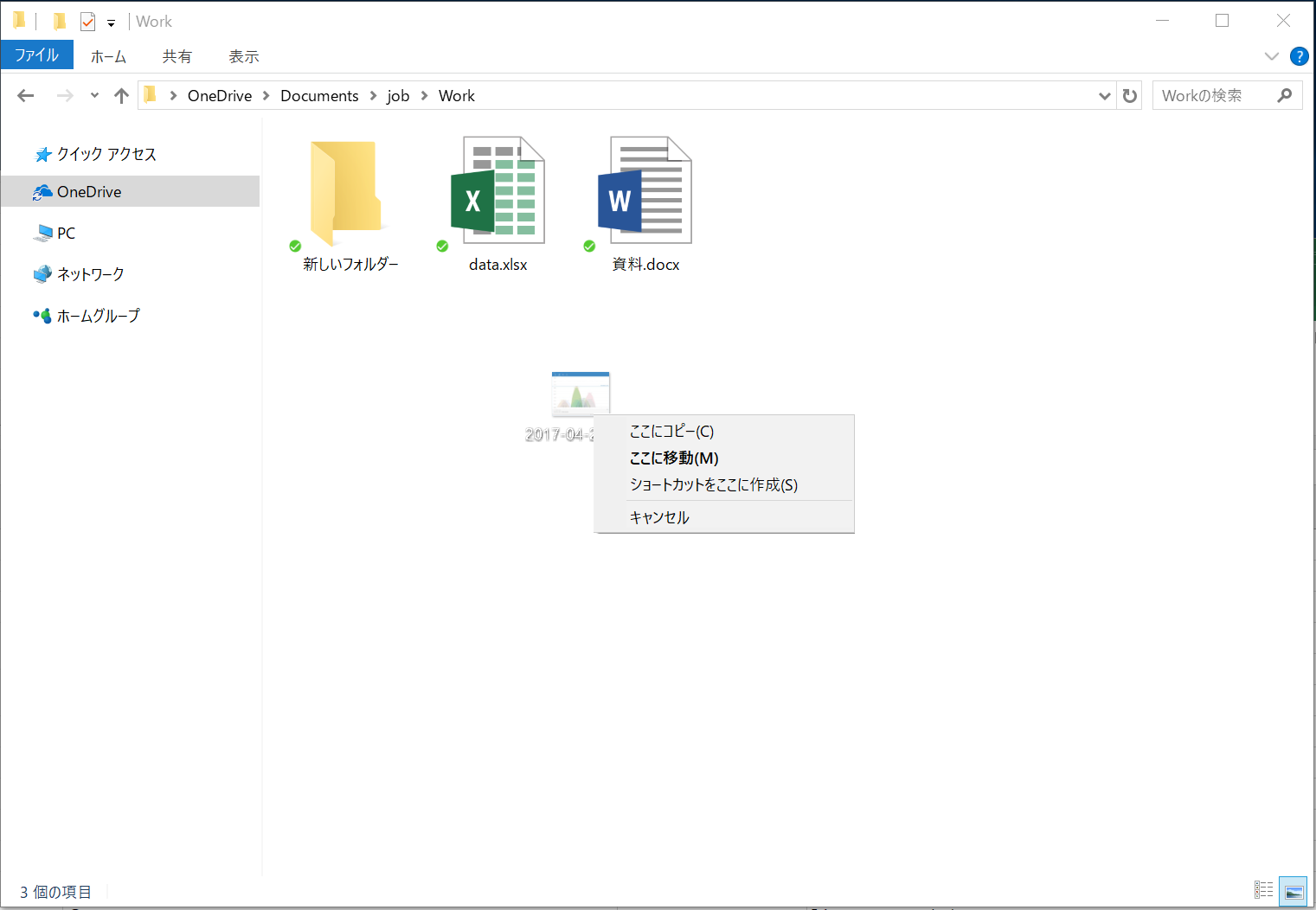Open the 新しいフォルダー folder
The width and height of the screenshot is (1316, 910).
344,190
